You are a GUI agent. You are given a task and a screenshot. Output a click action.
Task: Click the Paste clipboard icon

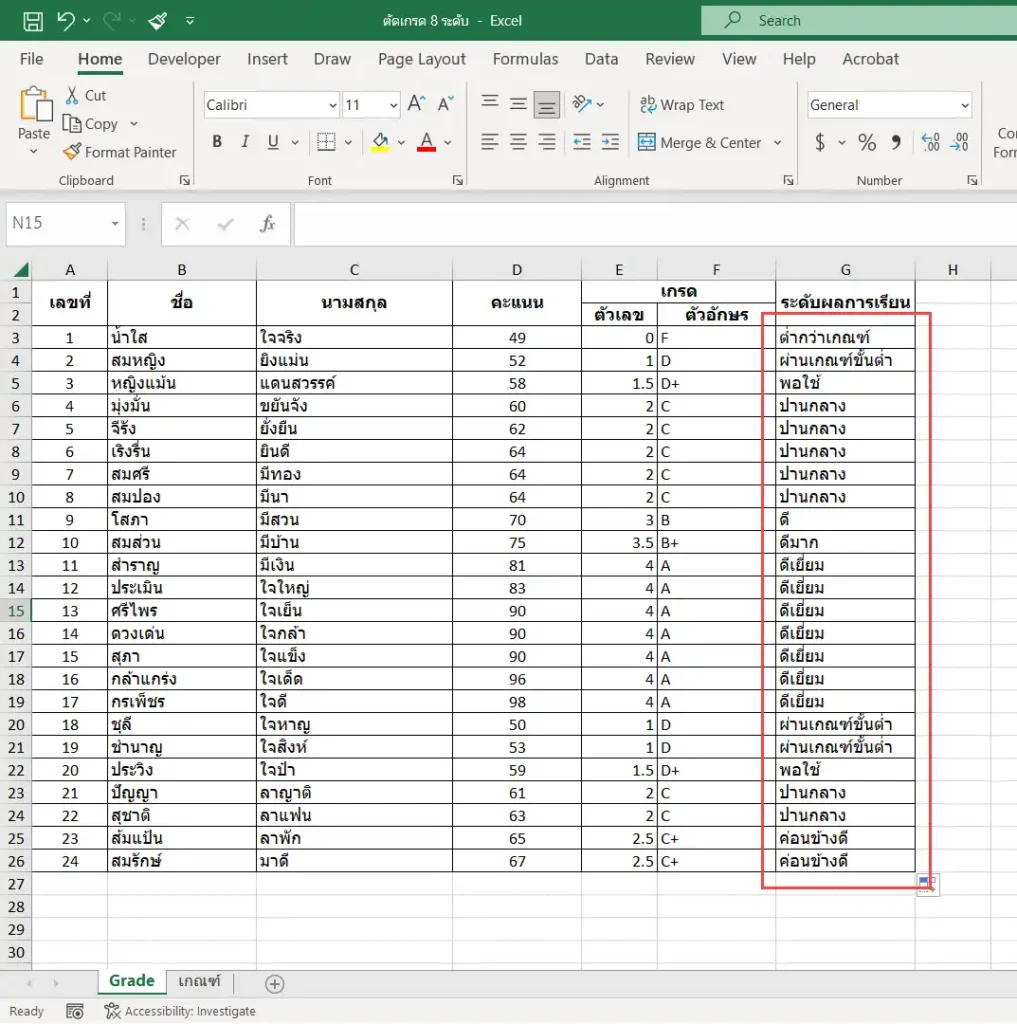coord(35,104)
